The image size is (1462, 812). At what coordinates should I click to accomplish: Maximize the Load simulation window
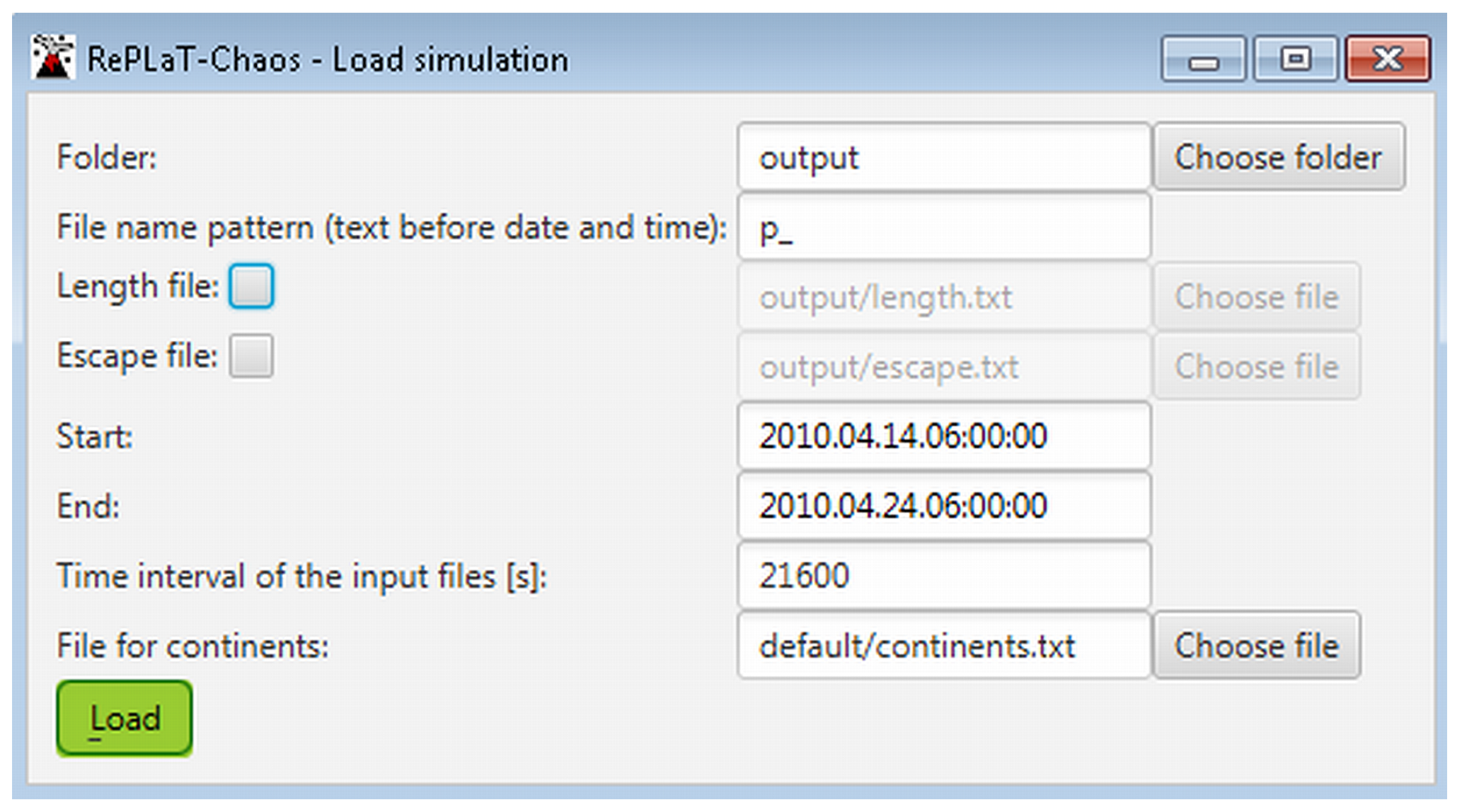coord(1296,59)
